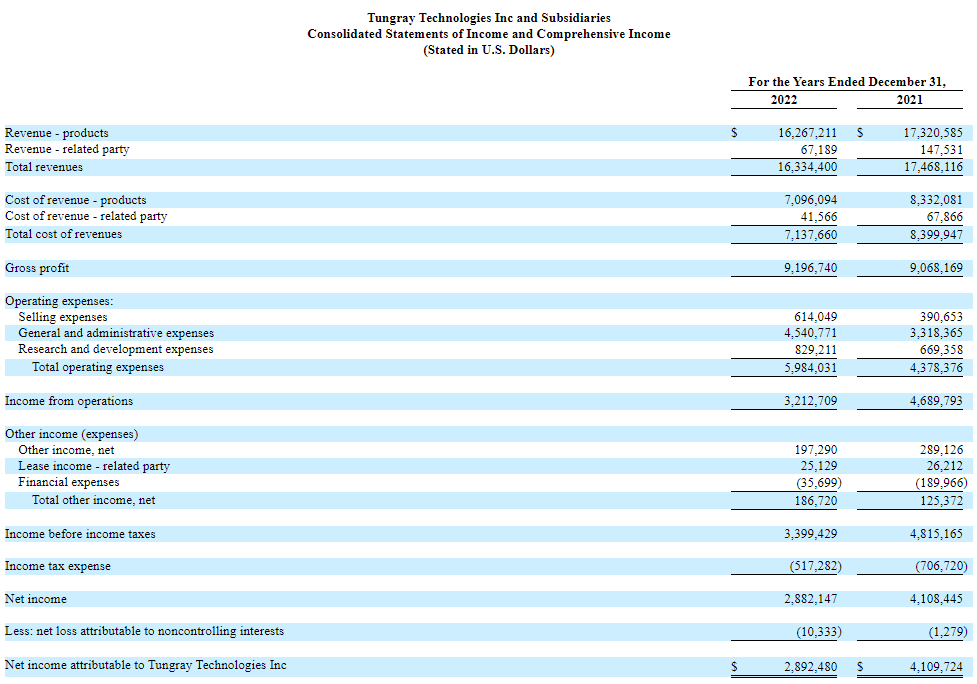Click the gross profit value 9,068,169

click(x=936, y=268)
